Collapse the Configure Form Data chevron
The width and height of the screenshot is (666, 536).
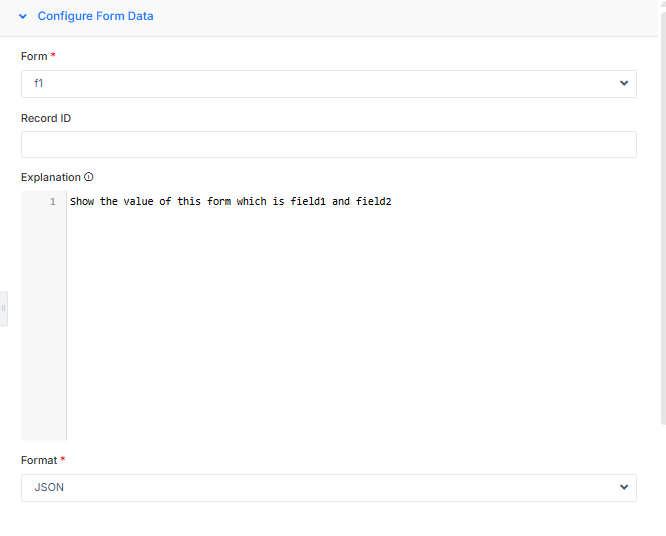(x=22, y=17)
